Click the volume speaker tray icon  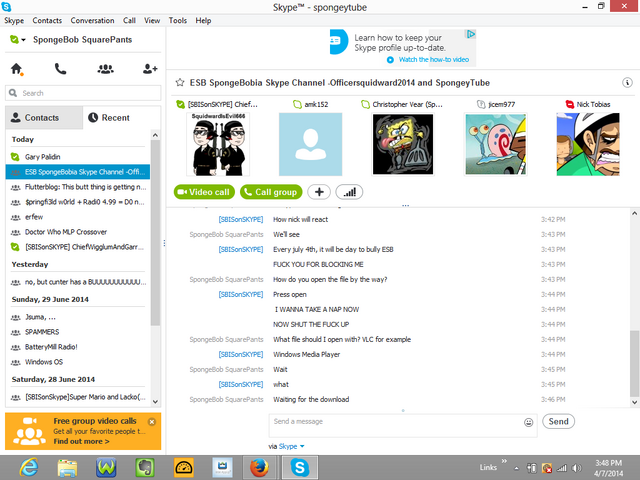point(577,468)
